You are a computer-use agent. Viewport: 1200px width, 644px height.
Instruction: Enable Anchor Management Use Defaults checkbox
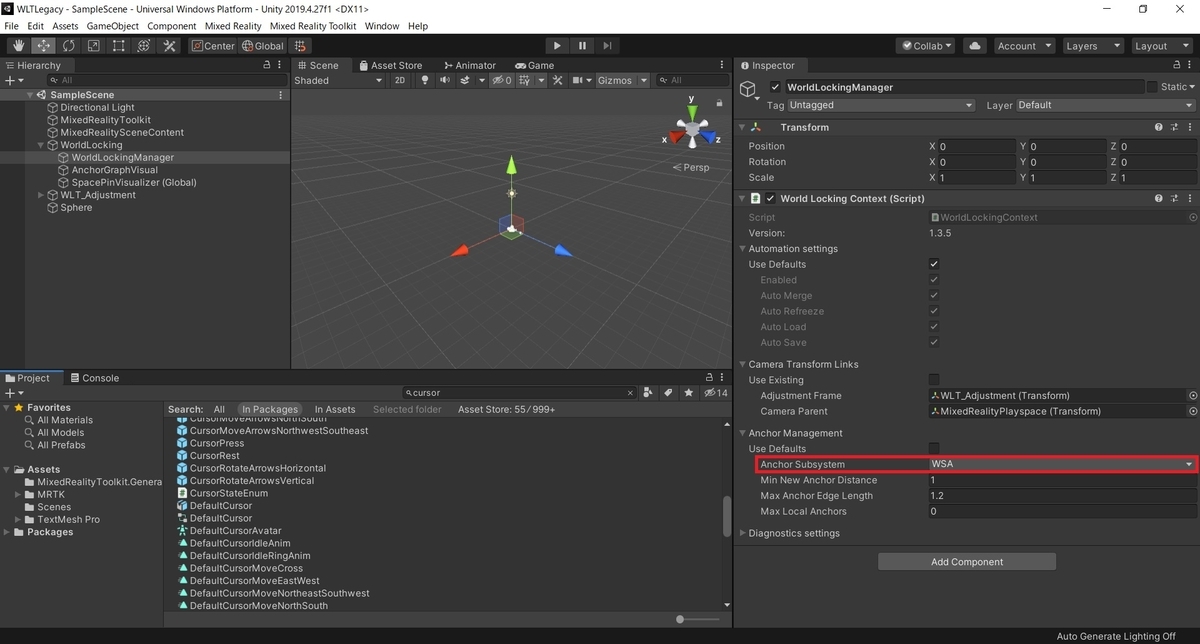(x=934, y=449)
